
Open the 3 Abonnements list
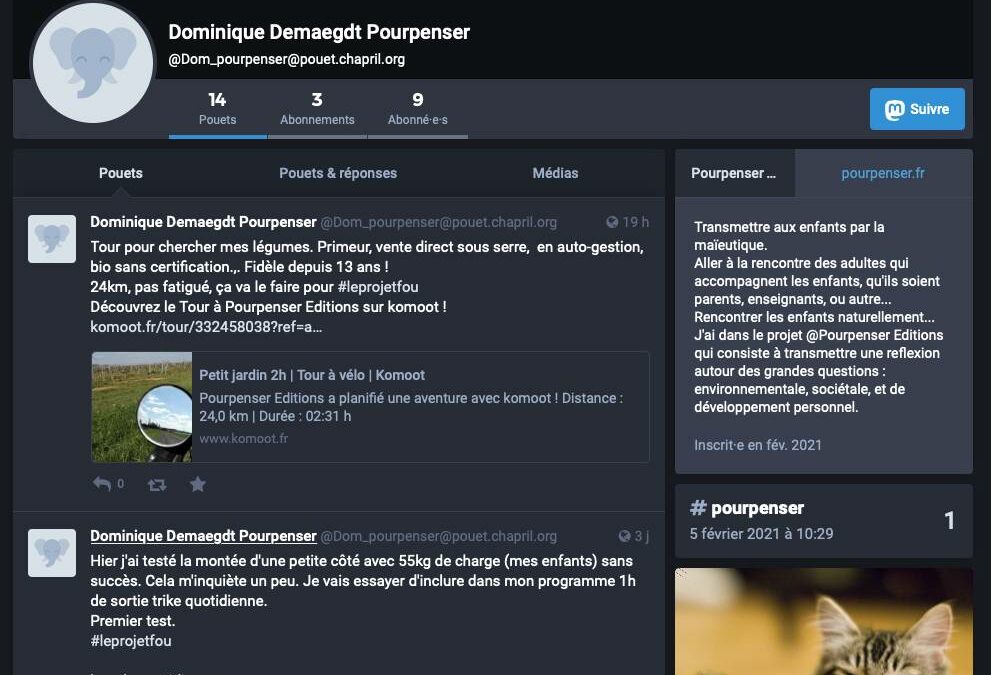317,109
